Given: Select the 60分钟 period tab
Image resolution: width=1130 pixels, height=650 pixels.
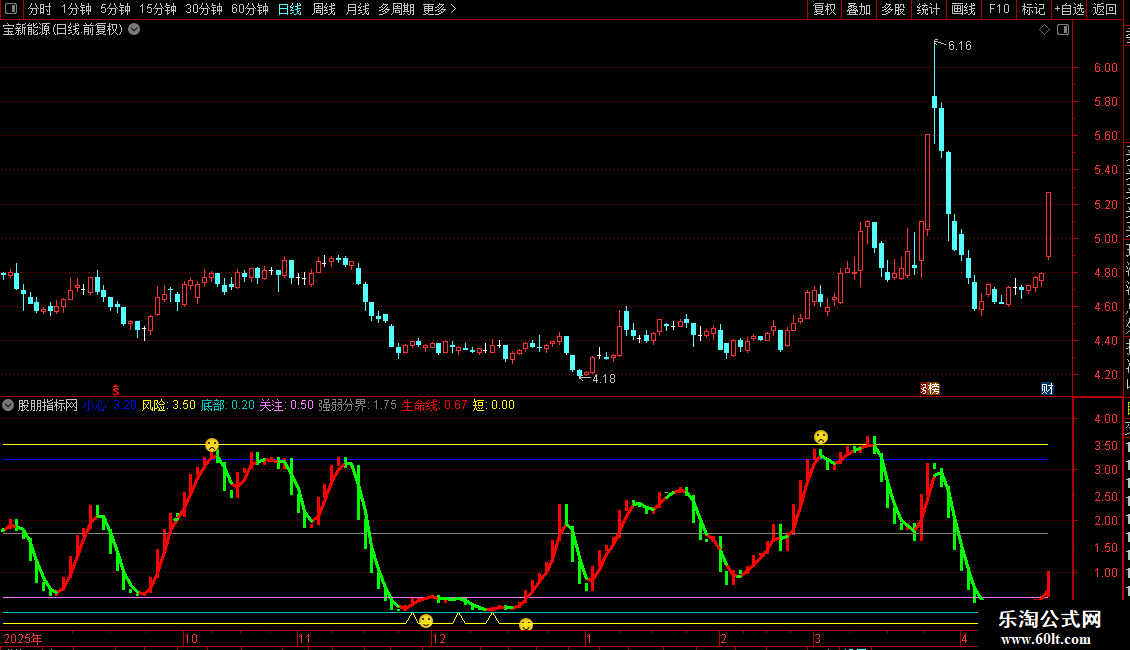Looking at the screenshot, I should (250, 9).
